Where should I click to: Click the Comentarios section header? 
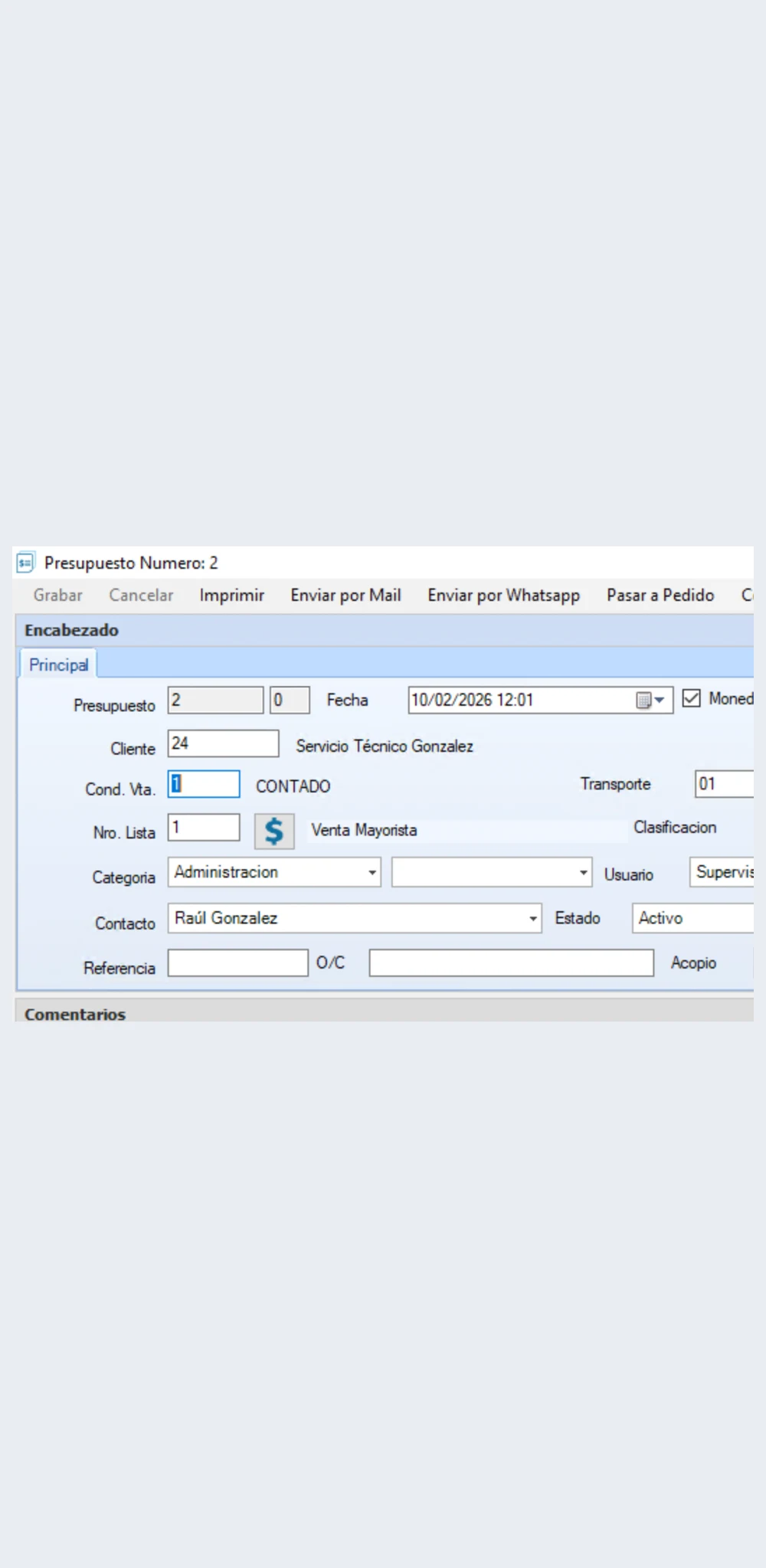[x=385, y=1012]
